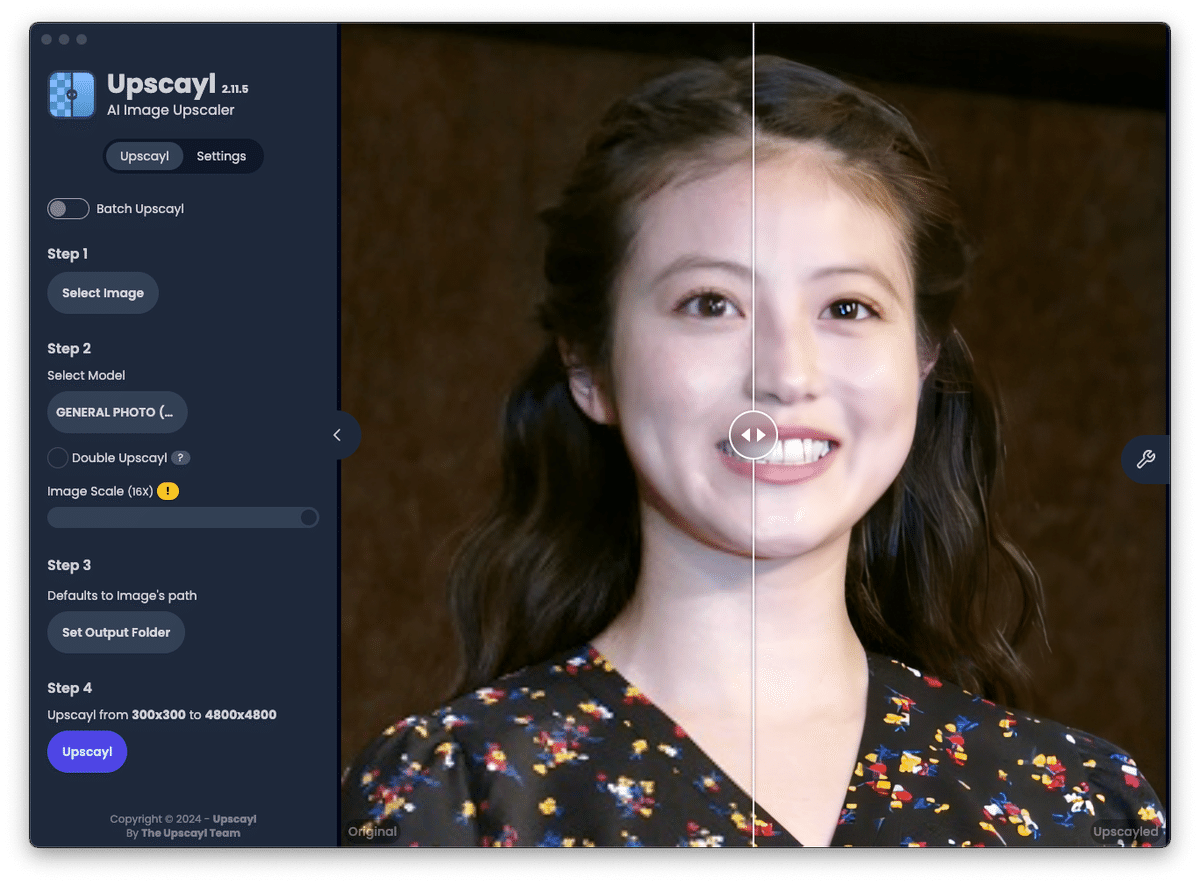Start processing with the purple Upscayl button
Screen dimensions: 1200x884
click(x=87, y=752)
